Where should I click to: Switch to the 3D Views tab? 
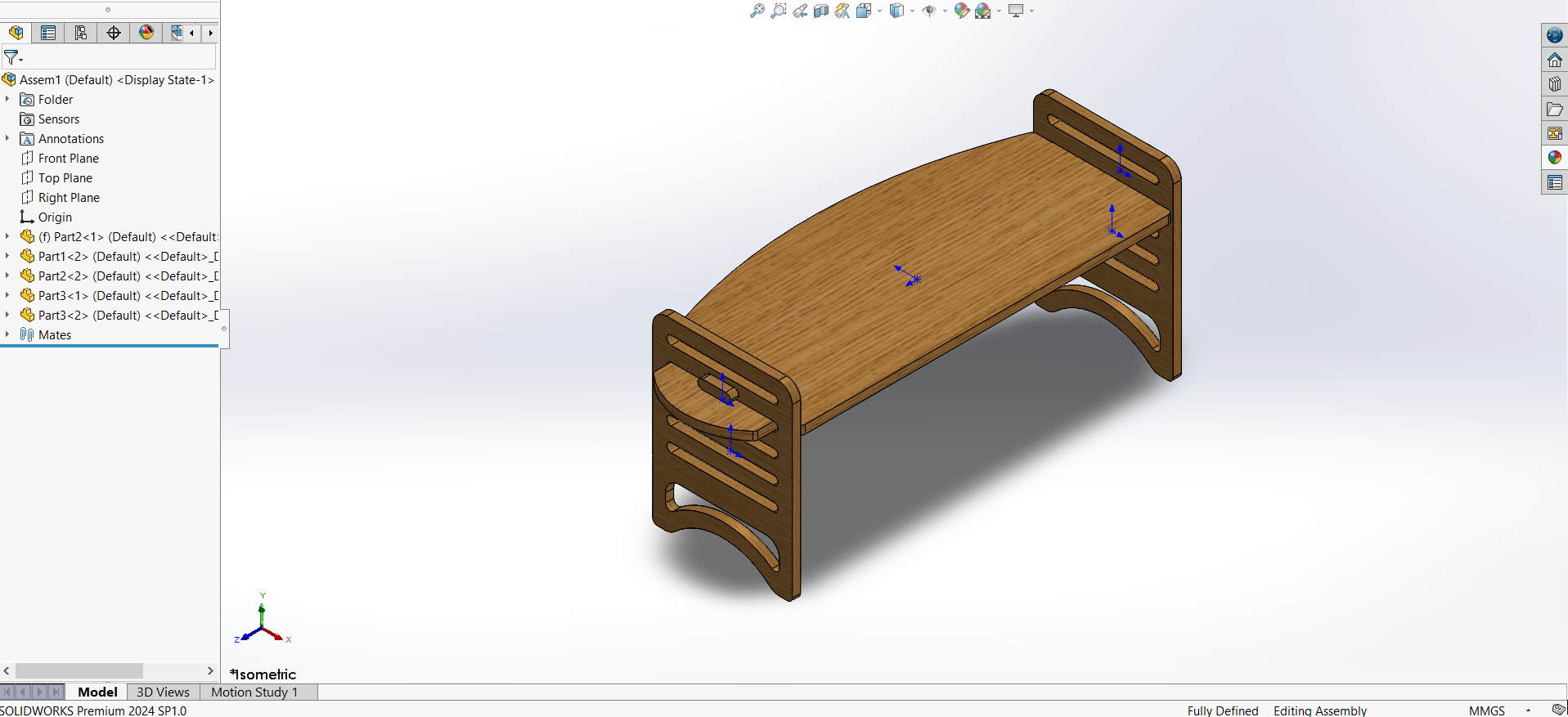(163, 692)
